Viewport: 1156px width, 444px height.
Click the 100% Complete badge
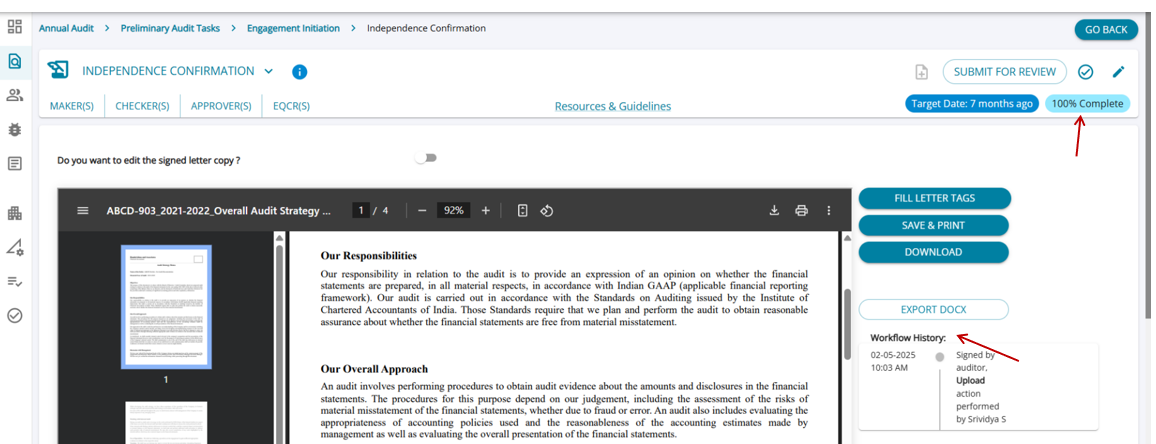pyautogui.click(x=1087, y=104)
